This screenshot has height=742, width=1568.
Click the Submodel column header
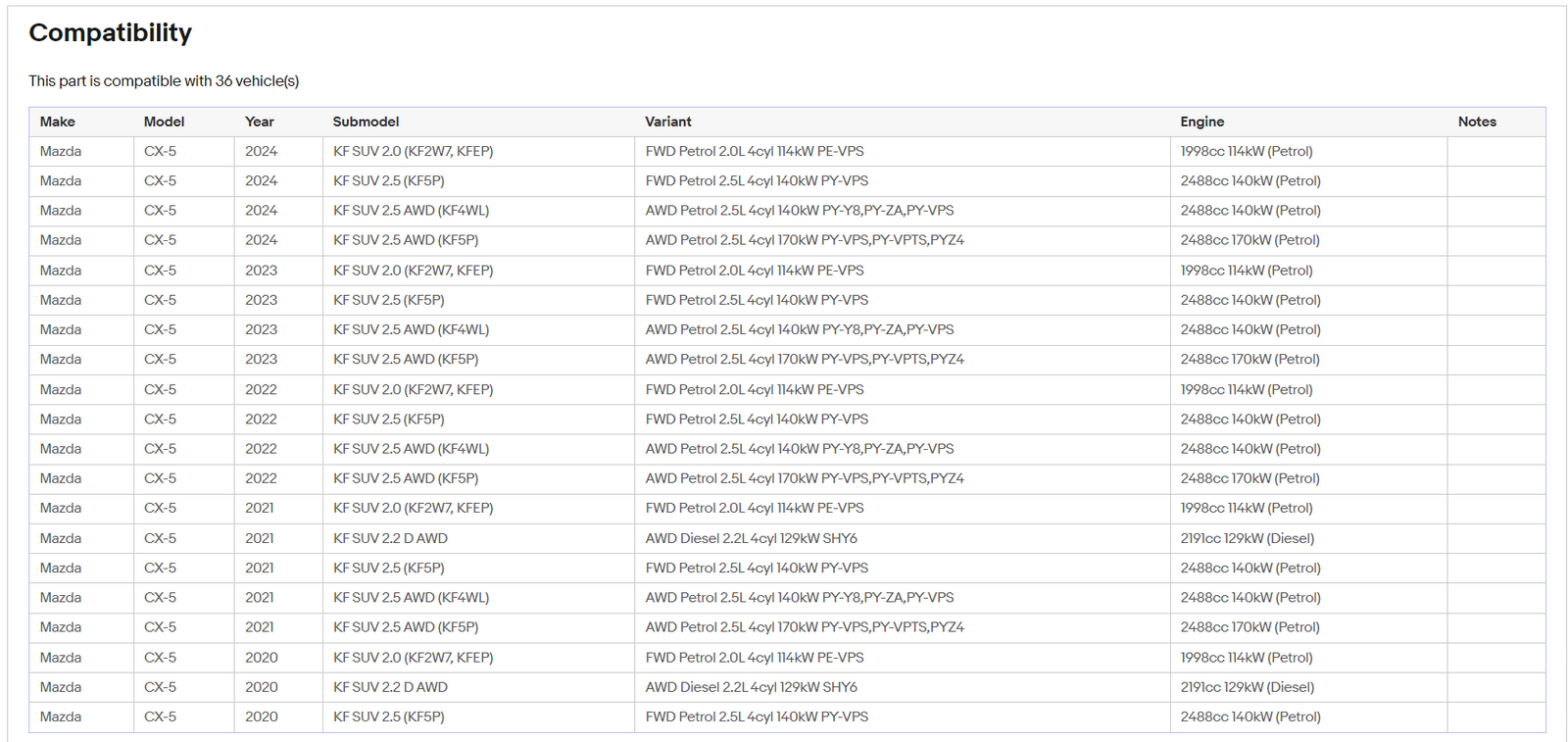coord(366,122)
